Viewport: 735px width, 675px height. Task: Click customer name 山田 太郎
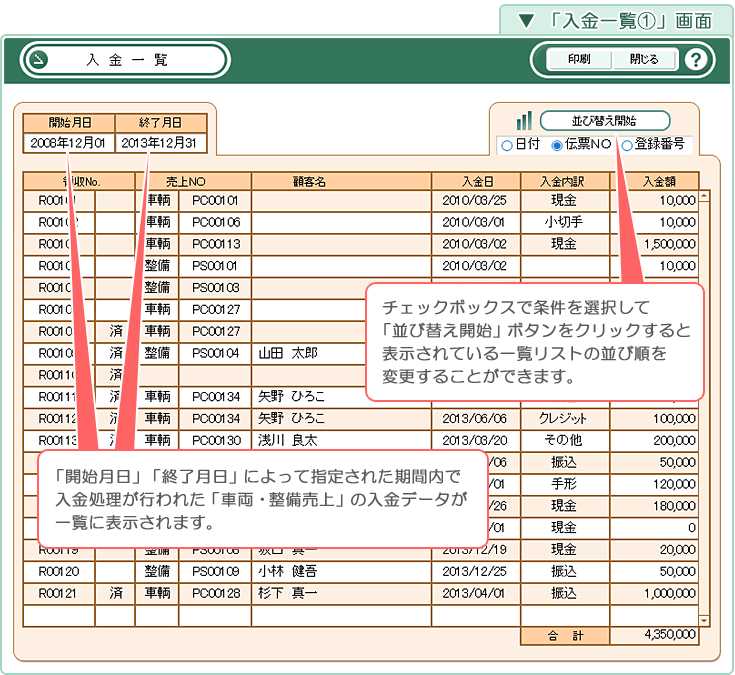coord(288,353)
